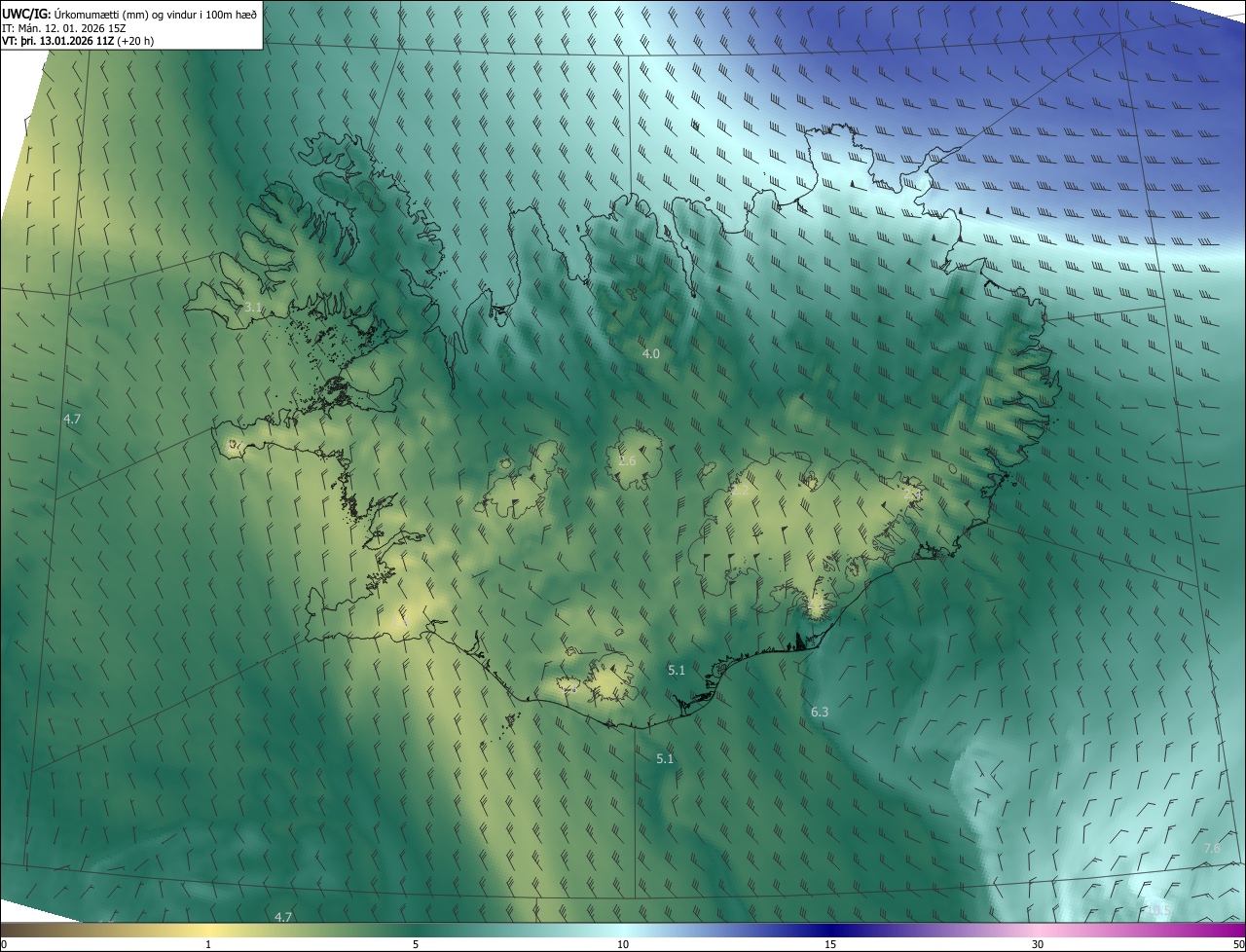1246x952 pixels.
Task: Click the 4.0 value label on the map
Action: 651,354
